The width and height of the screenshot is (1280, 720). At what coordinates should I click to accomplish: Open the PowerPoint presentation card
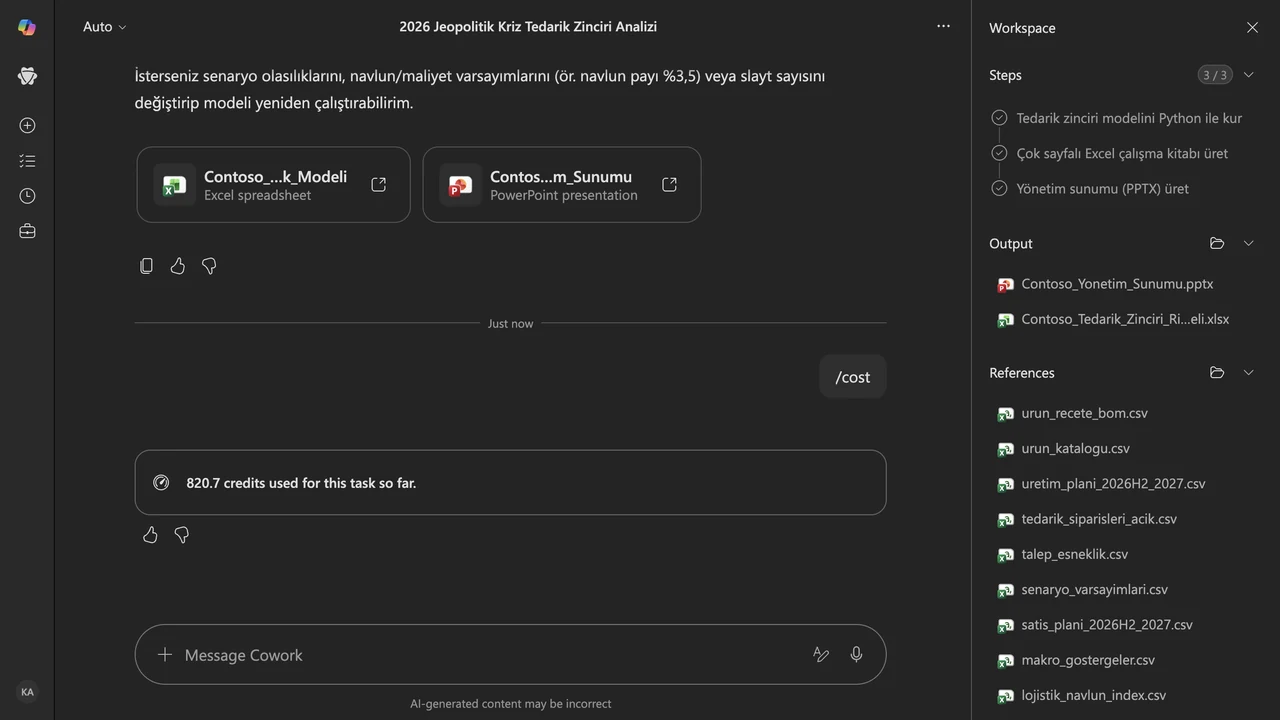coord(562,185)
